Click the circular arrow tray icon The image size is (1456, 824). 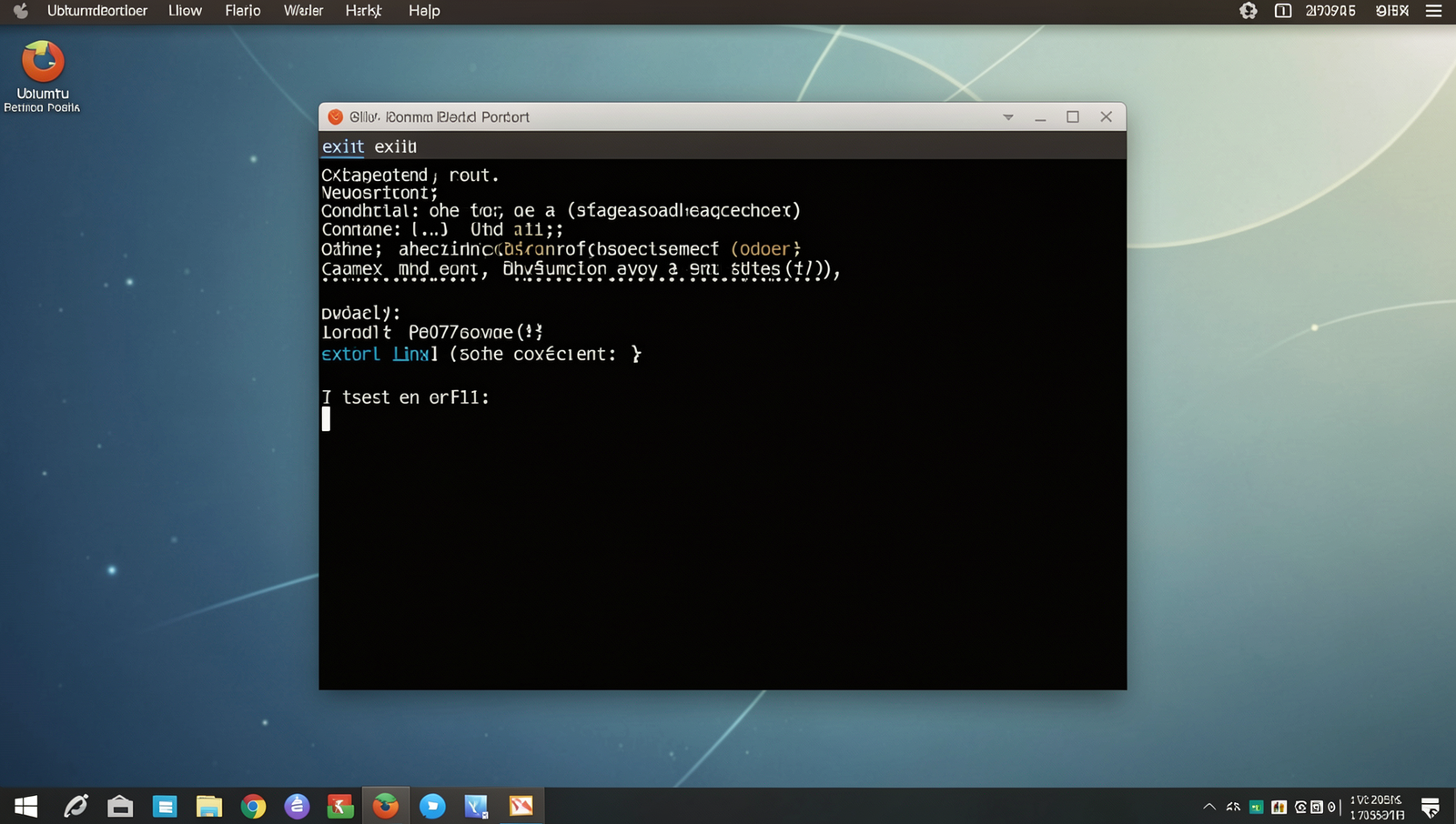click(1300, 807)
